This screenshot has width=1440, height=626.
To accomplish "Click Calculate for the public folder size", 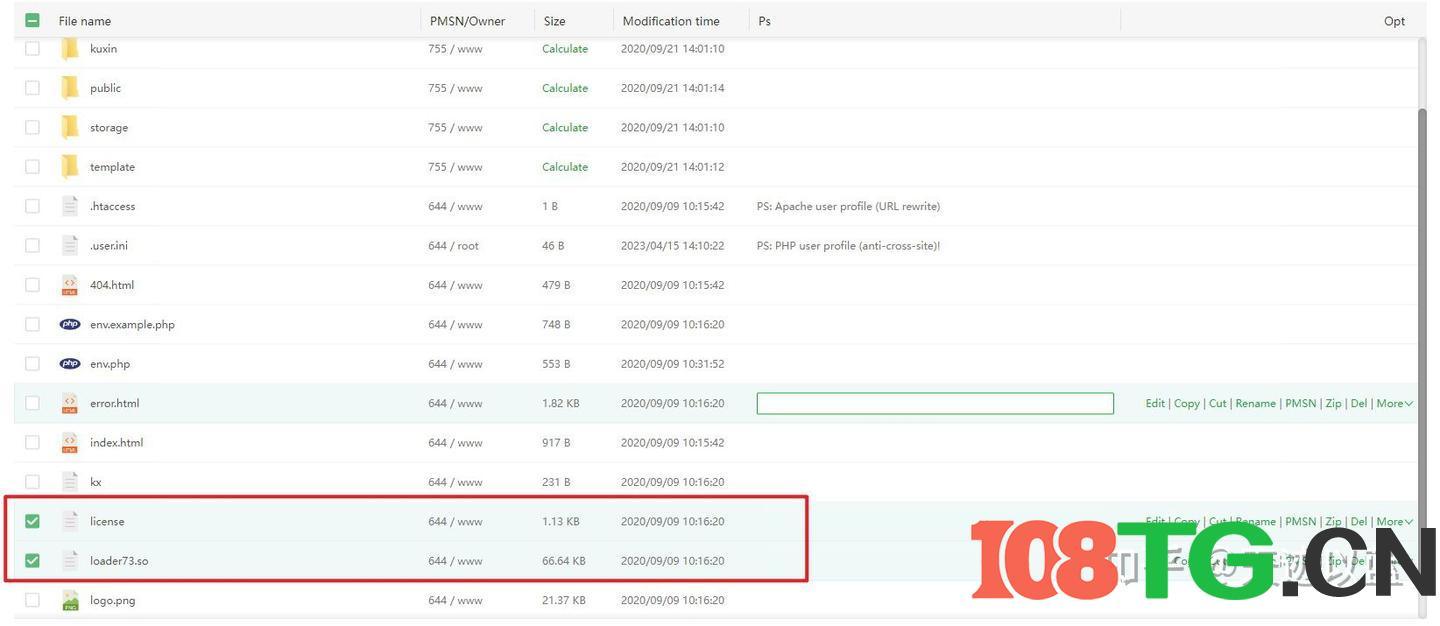I will coord(565,87).
